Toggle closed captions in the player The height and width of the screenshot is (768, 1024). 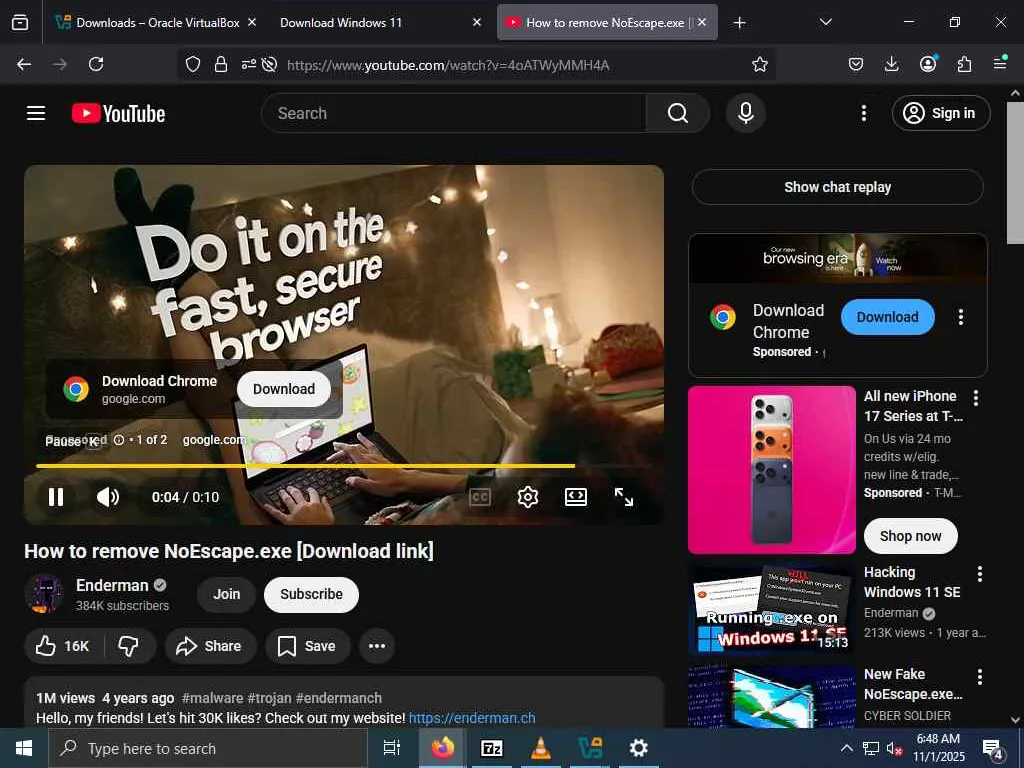tap(480, 497)
